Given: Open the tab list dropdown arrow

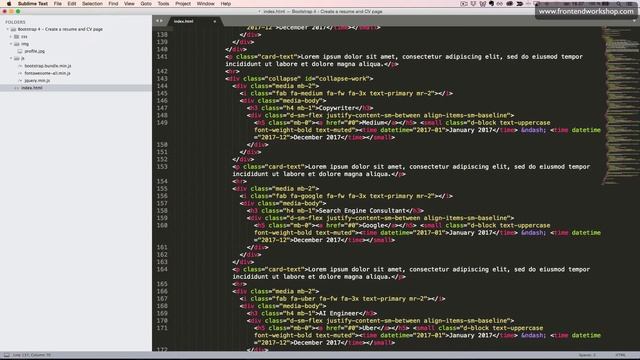Looking at the screenshot, I should pyautogui.click(x=634, y=21).
